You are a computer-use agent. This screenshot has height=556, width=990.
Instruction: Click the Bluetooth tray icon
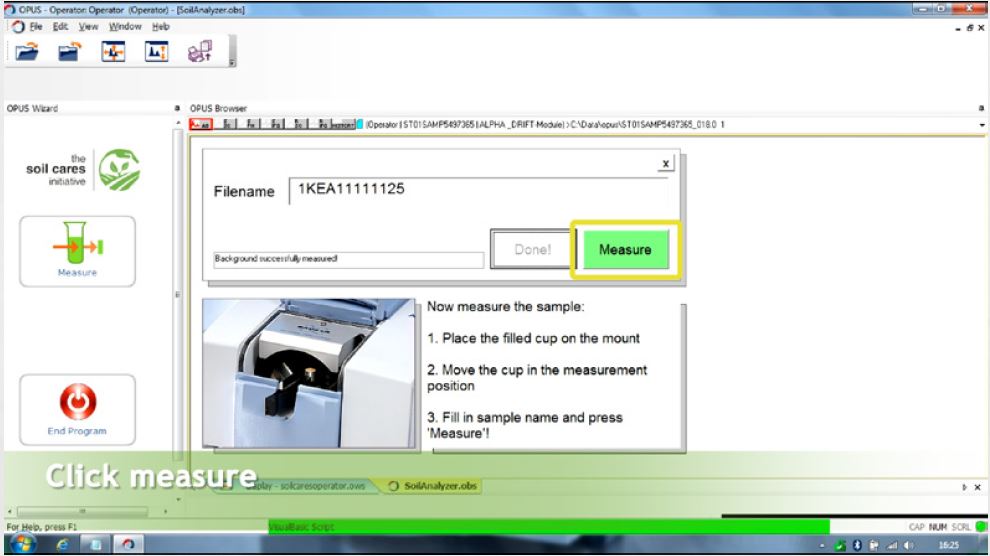857,545
